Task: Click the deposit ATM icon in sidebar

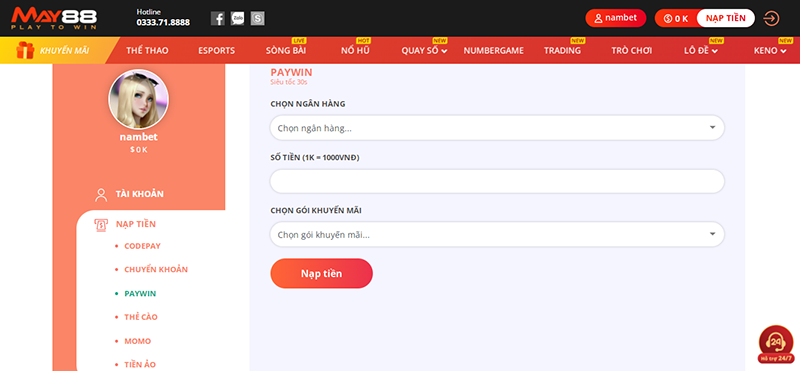Action: [101, 225]
